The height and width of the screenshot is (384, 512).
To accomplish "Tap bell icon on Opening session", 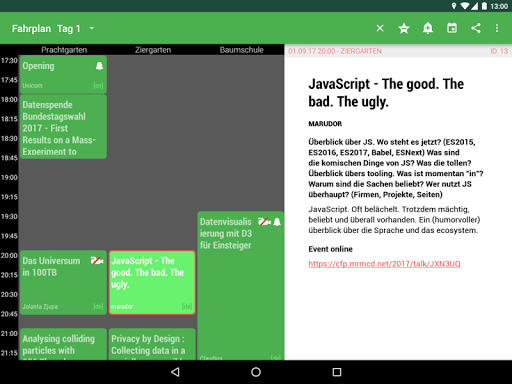I will [x=99, y=66].
